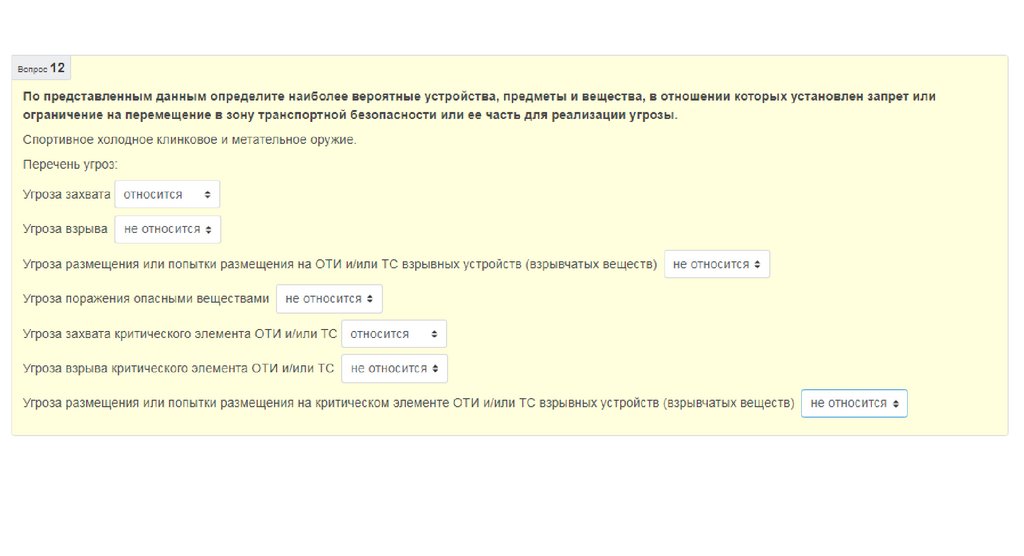
Task: Click the 'Угроза взрыва' label text
Action: click(x=65, y=229)
